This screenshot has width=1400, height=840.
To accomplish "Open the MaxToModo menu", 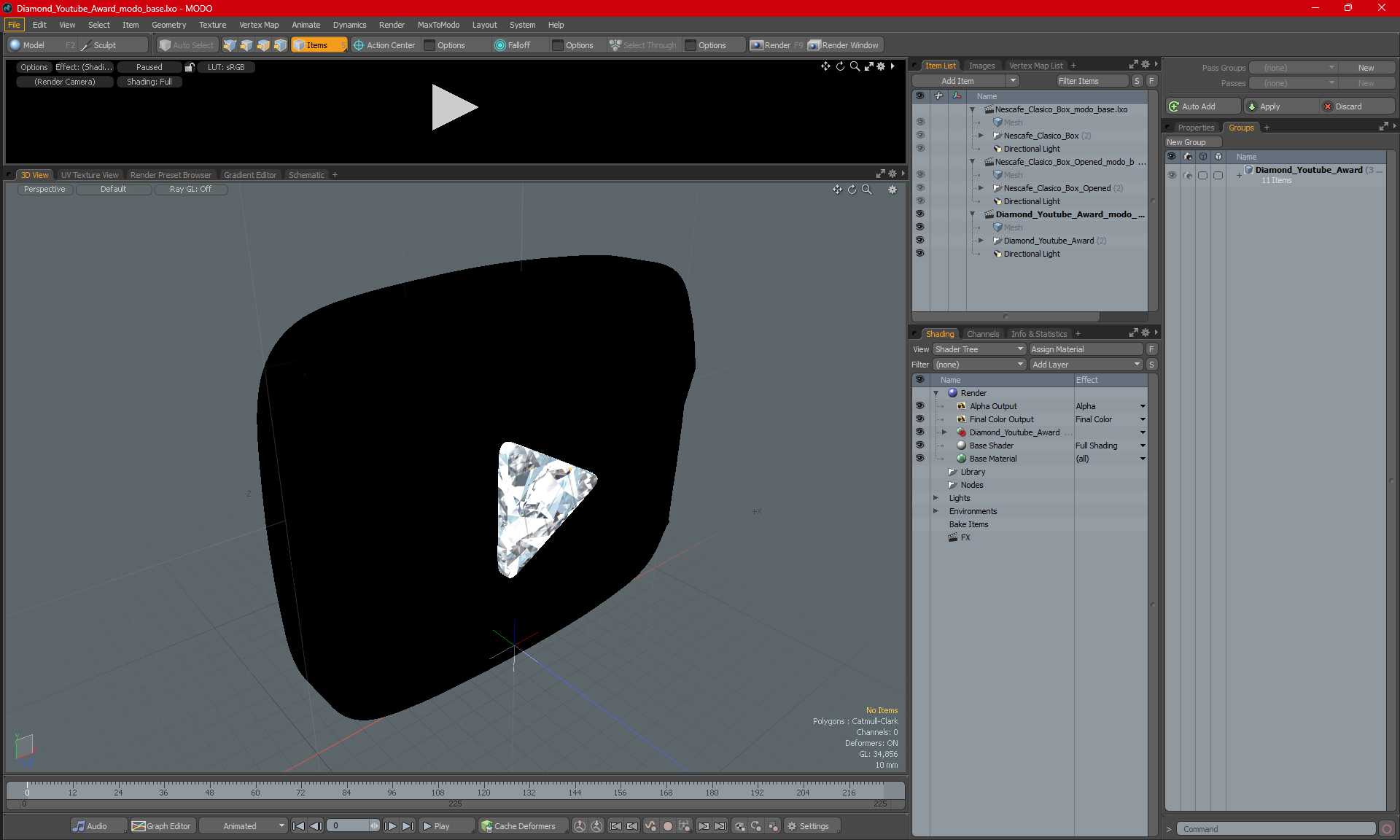I will 438,25.
